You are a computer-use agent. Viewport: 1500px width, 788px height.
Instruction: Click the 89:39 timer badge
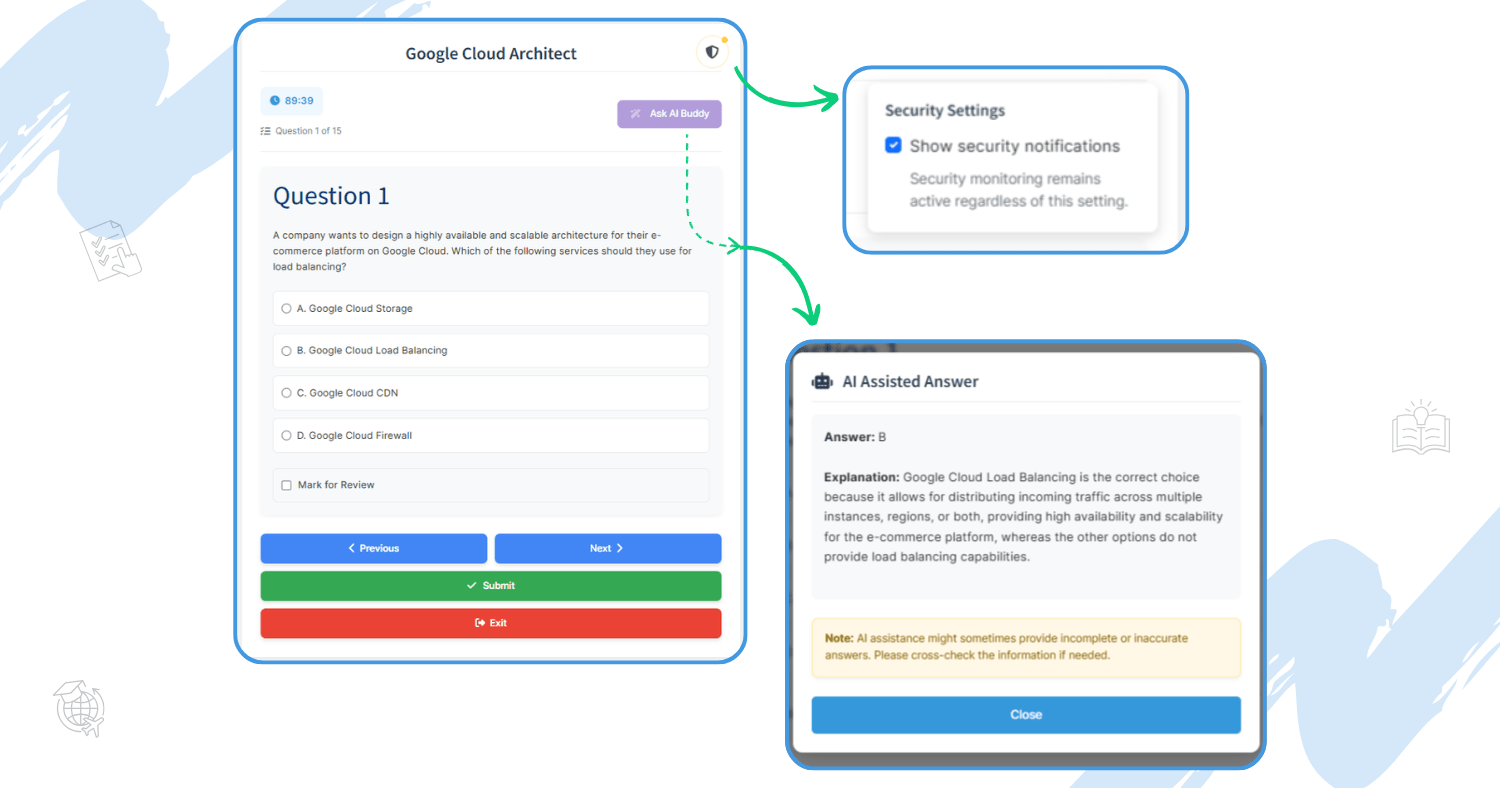pyautogui.click(x=292, y=101)
